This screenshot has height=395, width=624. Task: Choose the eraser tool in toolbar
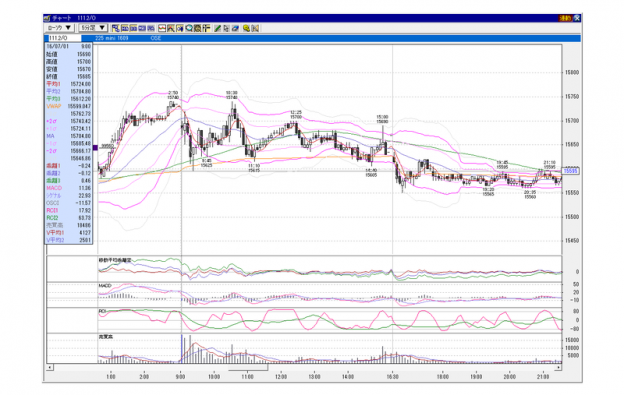tap(235, 28)
